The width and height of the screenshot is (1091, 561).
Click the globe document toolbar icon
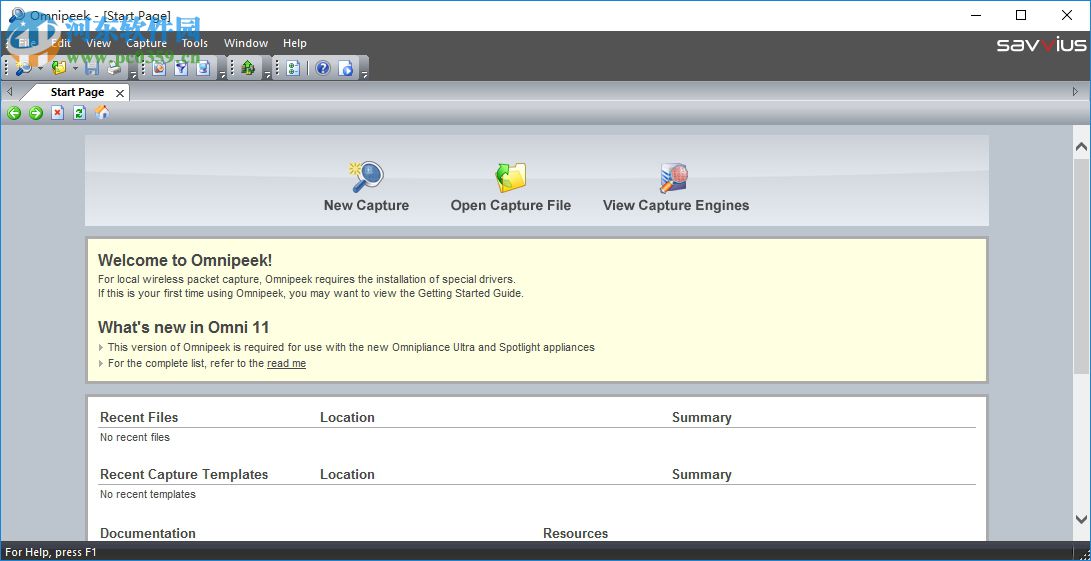(x=202, y=68)
